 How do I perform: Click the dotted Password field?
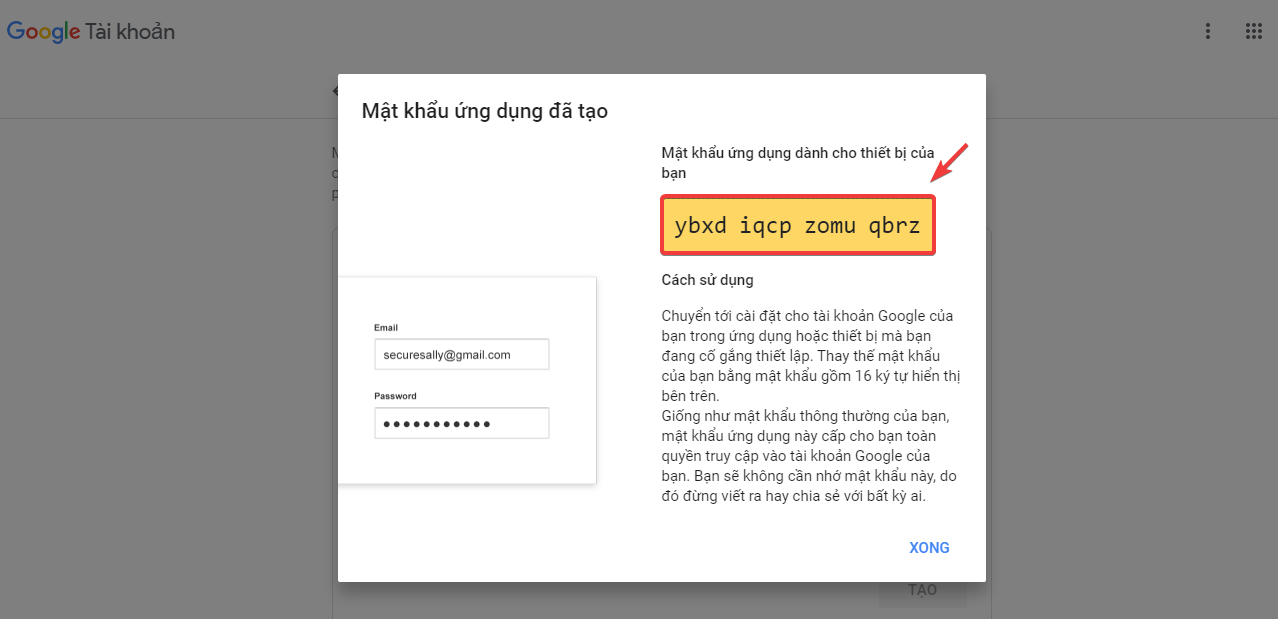[x=461, y=423]
